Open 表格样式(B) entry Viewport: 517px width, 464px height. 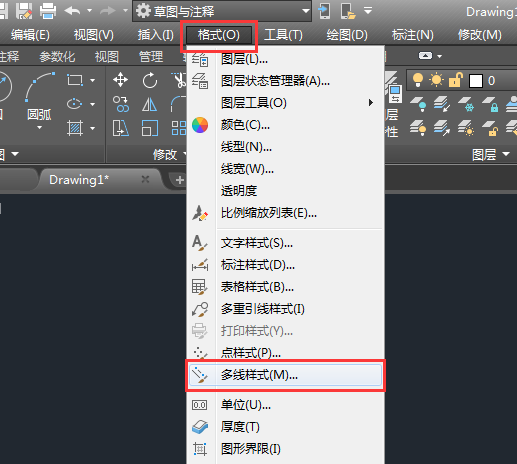[x=285, y=287]
